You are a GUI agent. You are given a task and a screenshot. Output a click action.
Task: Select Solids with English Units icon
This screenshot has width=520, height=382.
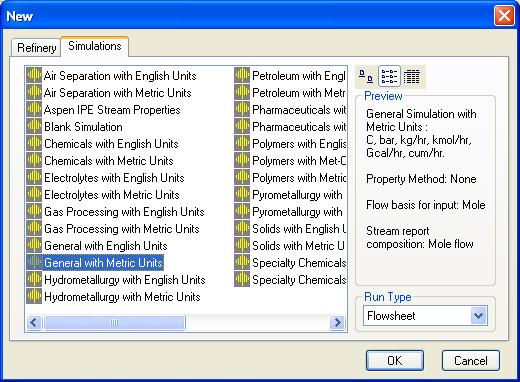click(242, 228)
